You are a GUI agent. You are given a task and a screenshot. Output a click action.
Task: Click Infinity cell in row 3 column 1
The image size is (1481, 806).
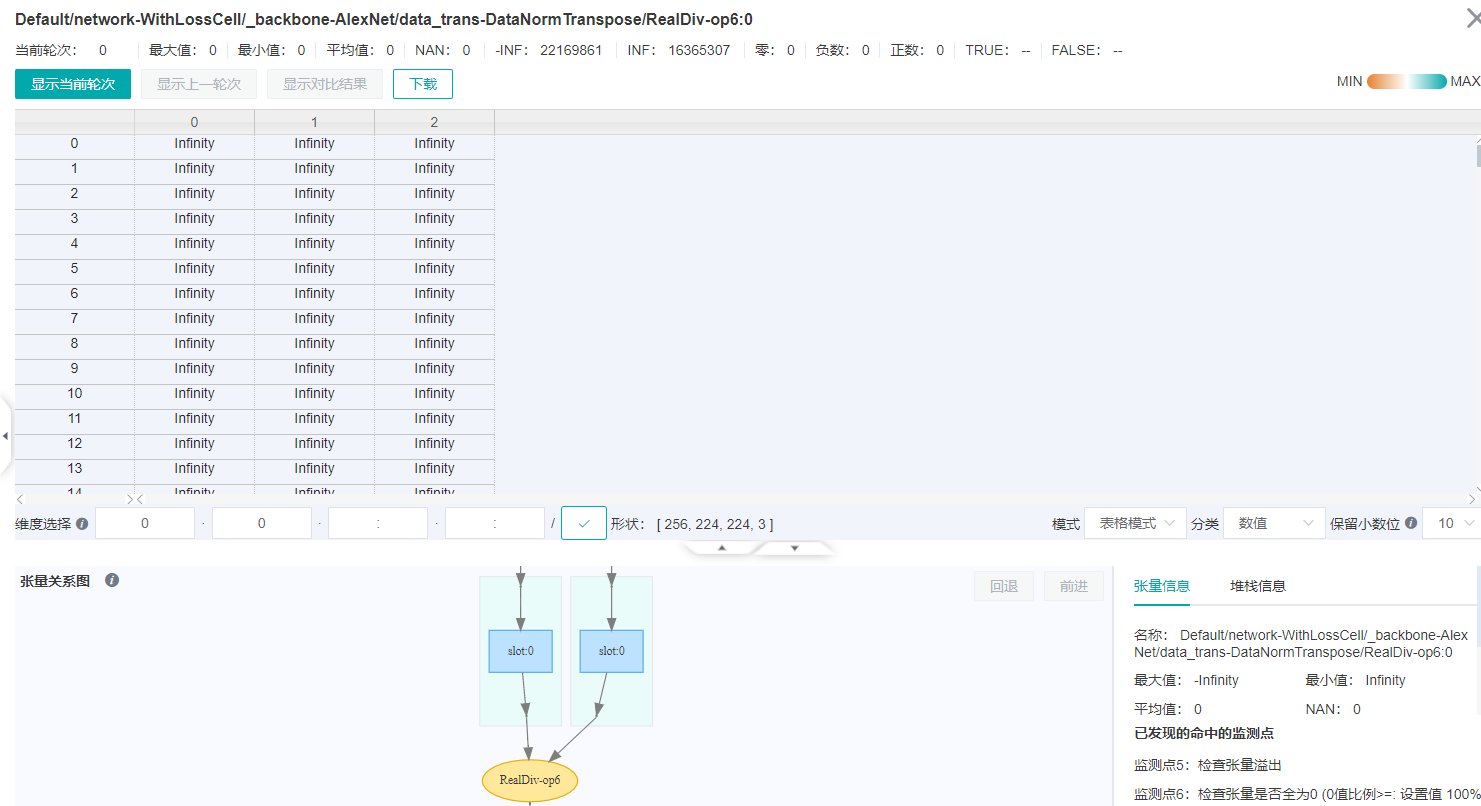[314, 218]
